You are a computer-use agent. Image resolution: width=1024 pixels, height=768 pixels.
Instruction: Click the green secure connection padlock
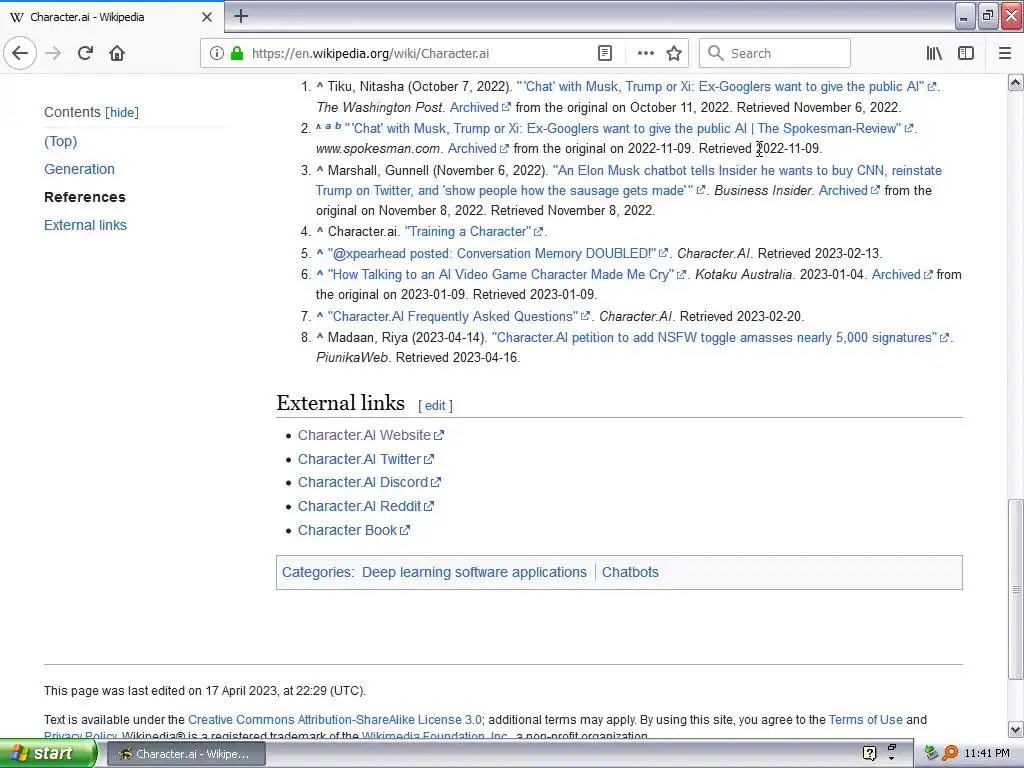(x=237, y=54)
